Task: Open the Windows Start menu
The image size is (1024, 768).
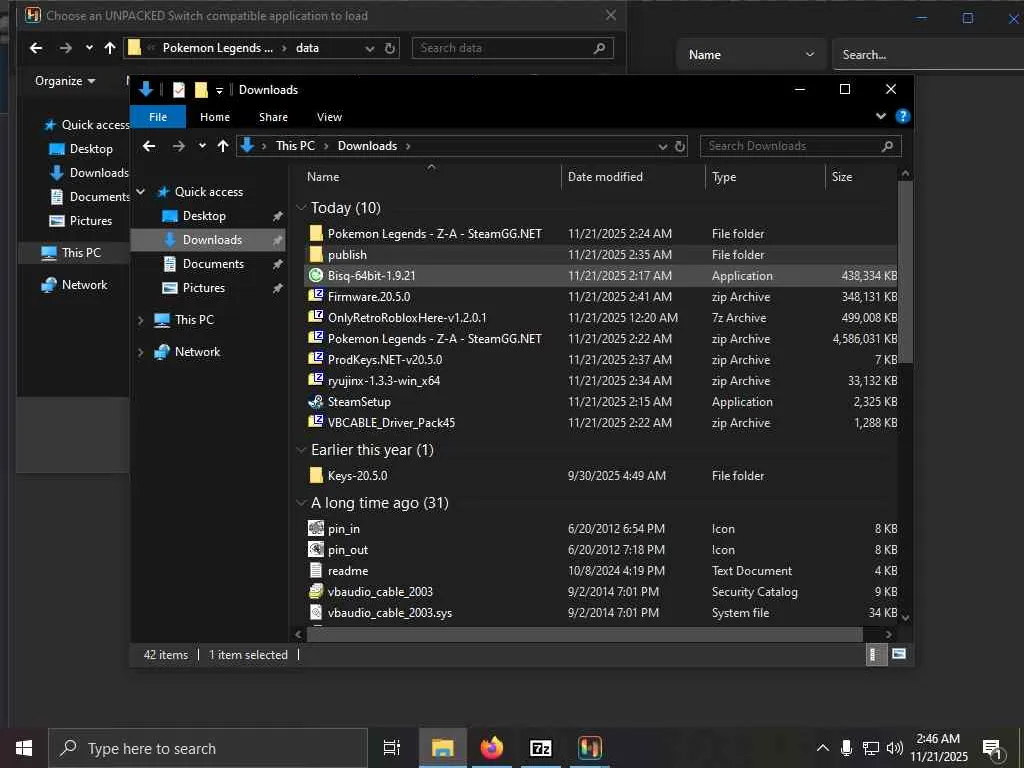Action: coord(24,748)
